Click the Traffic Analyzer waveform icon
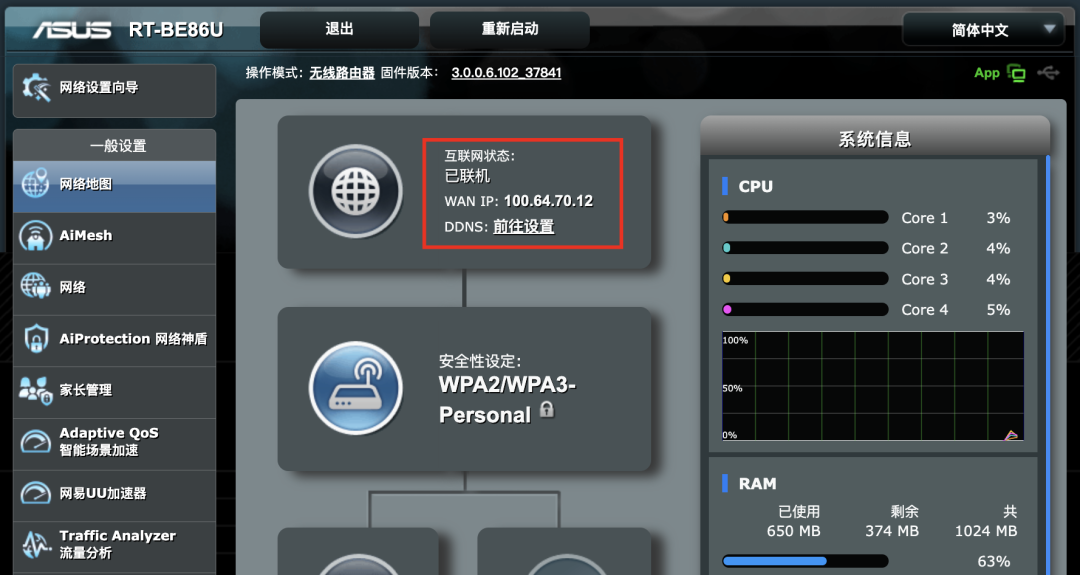The image size is (1080, 575). 35,544
